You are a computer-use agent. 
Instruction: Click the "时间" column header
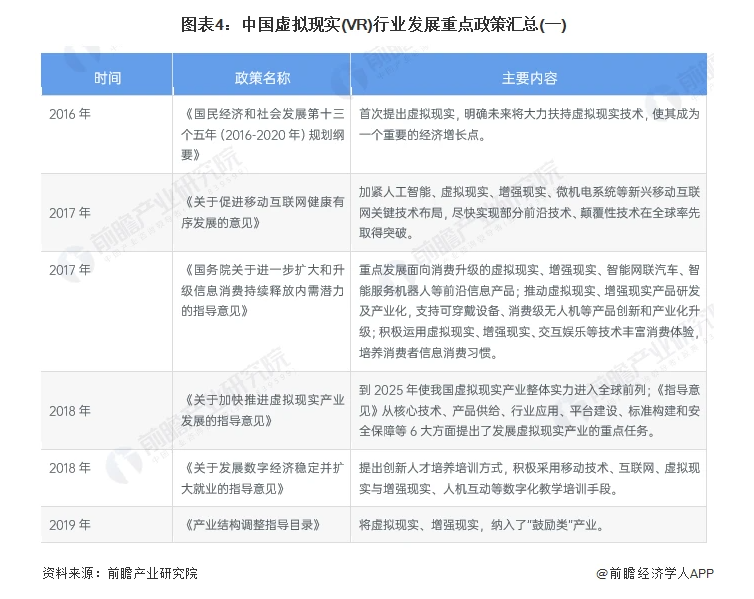[x=107, y=77]
